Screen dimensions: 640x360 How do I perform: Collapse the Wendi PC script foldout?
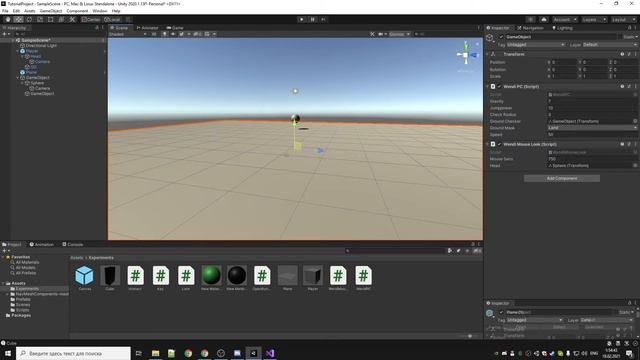point(487,87)
